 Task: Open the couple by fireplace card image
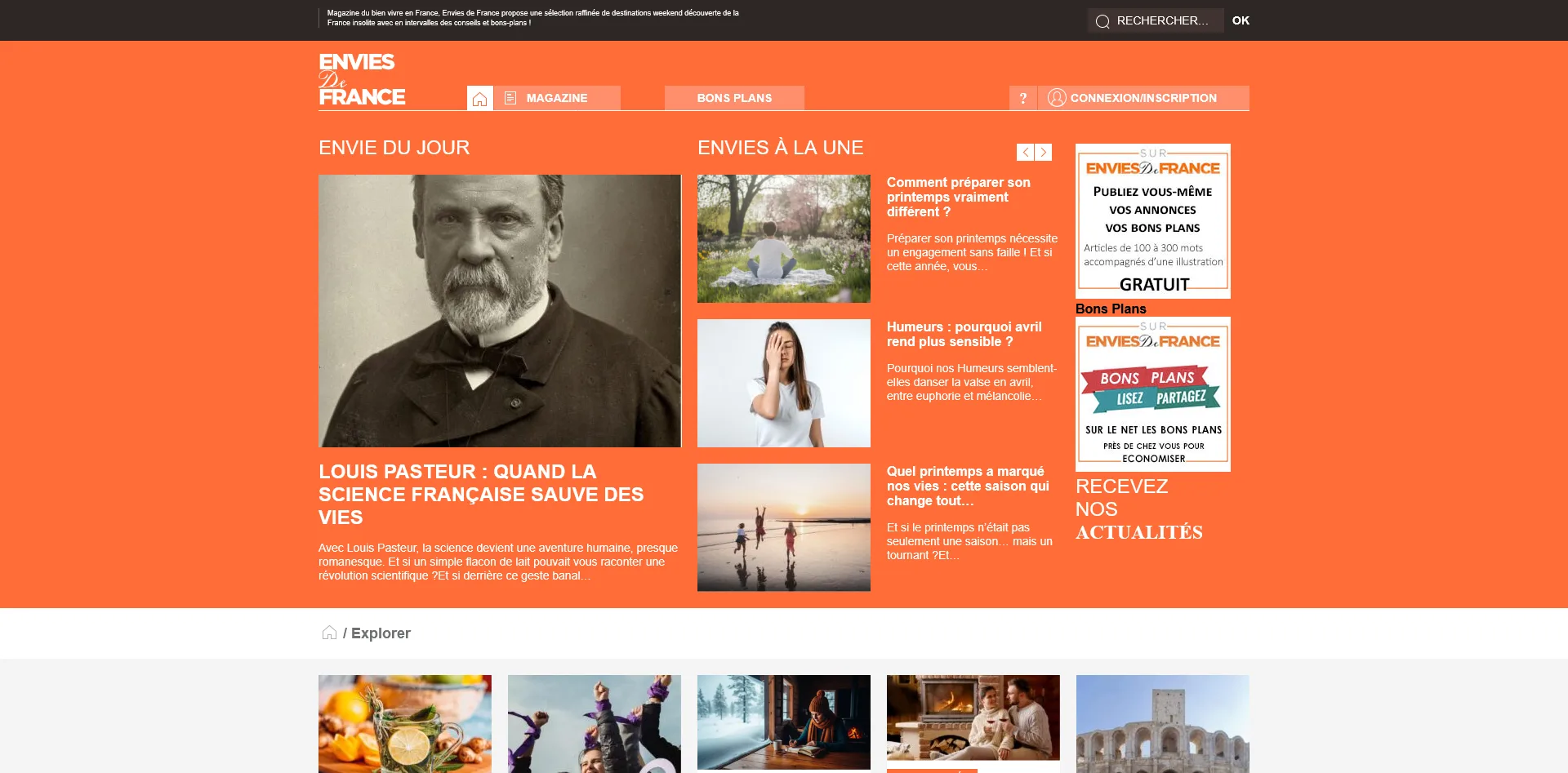click(973, 717)
